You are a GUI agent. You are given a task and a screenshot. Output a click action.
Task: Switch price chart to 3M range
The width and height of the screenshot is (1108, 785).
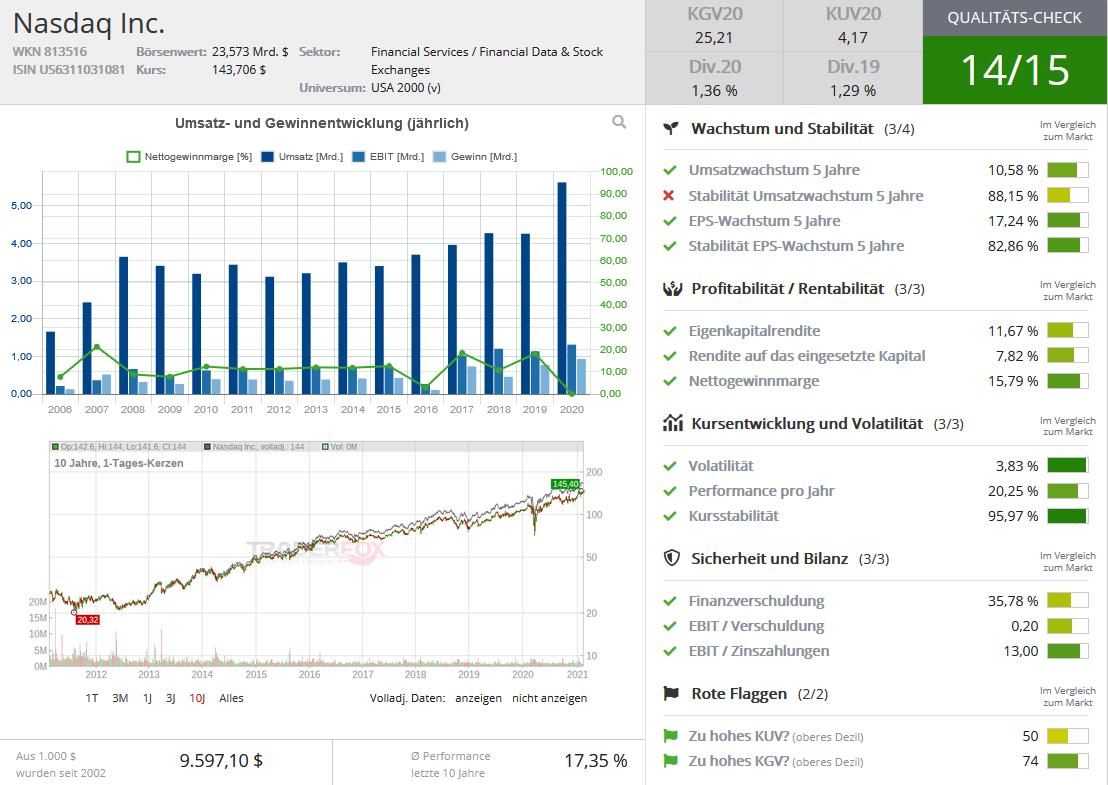120,698
